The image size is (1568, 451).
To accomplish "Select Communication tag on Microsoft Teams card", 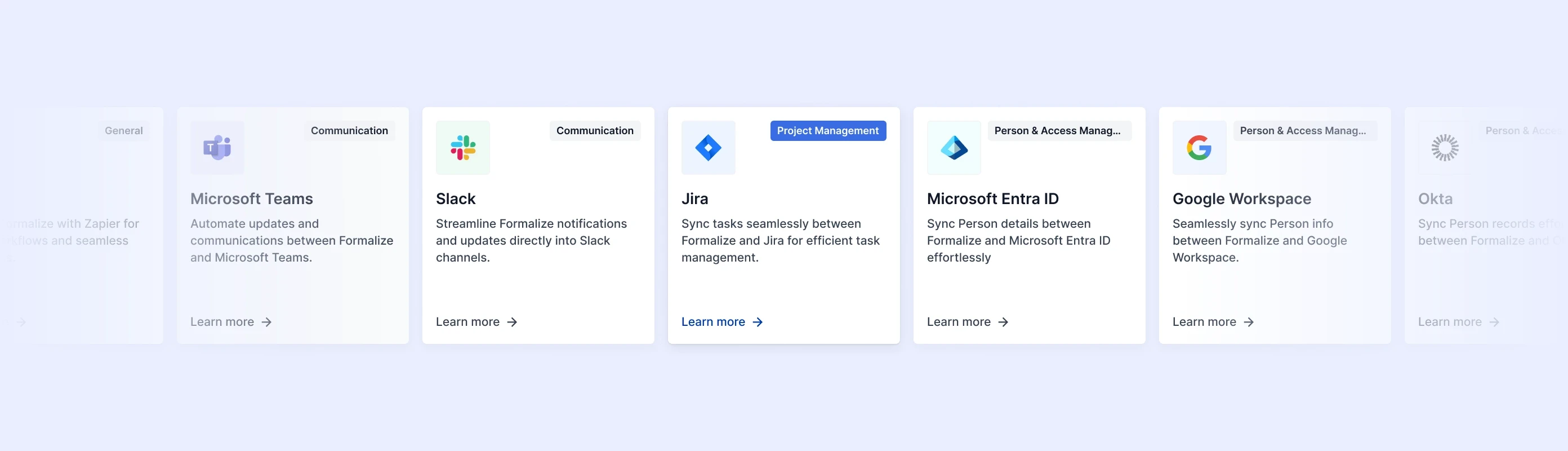I will pyautogui.click(x=349, y=130).
